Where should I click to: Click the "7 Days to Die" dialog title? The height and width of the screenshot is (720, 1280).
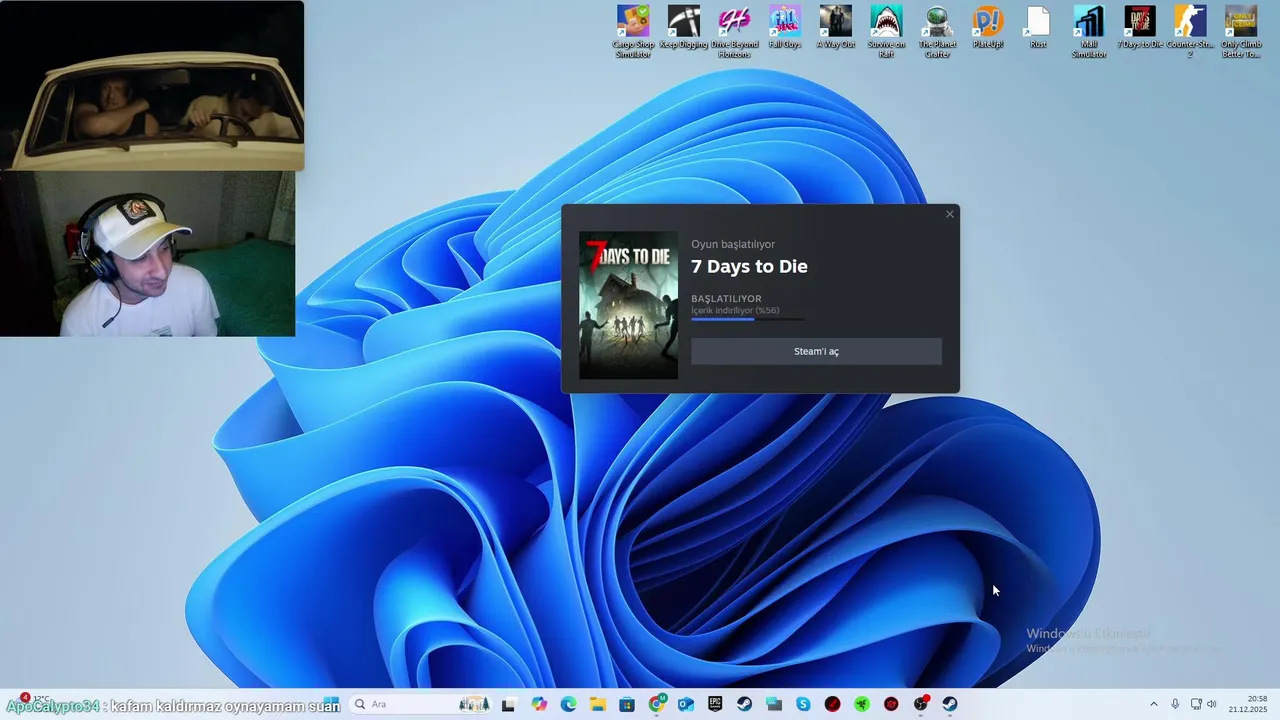[749, 267]
